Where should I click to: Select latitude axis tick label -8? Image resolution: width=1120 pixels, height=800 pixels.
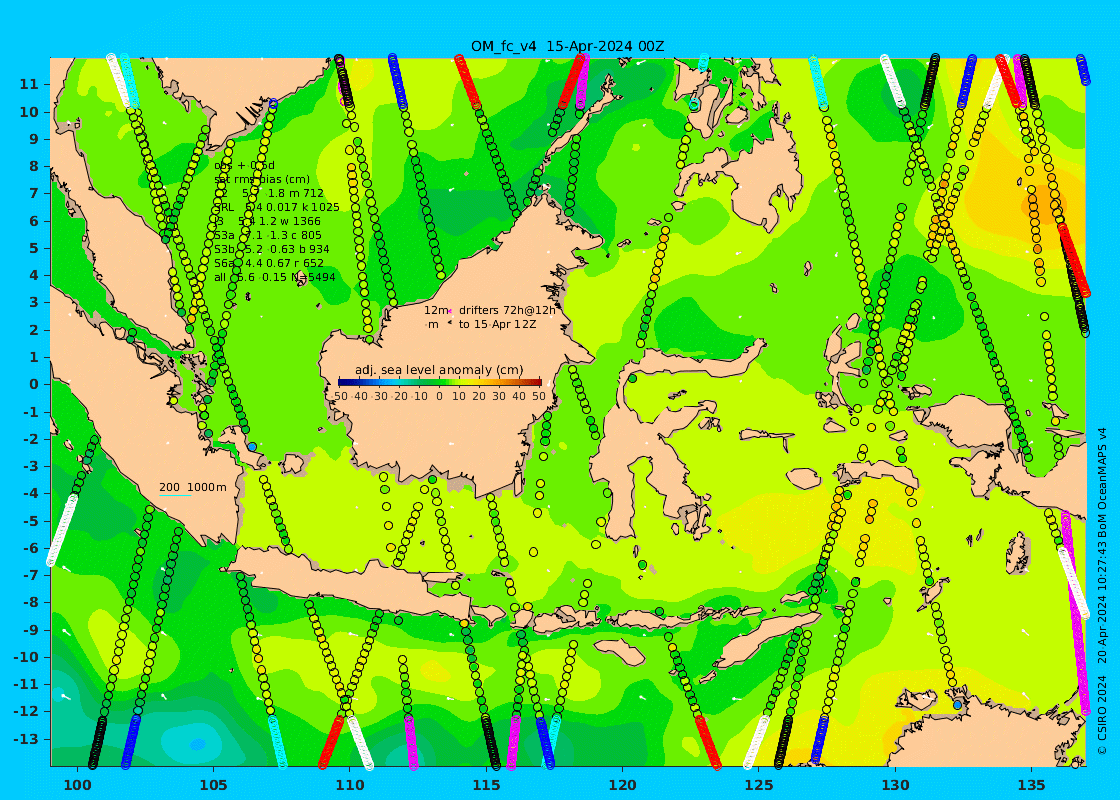pos(30,602)
